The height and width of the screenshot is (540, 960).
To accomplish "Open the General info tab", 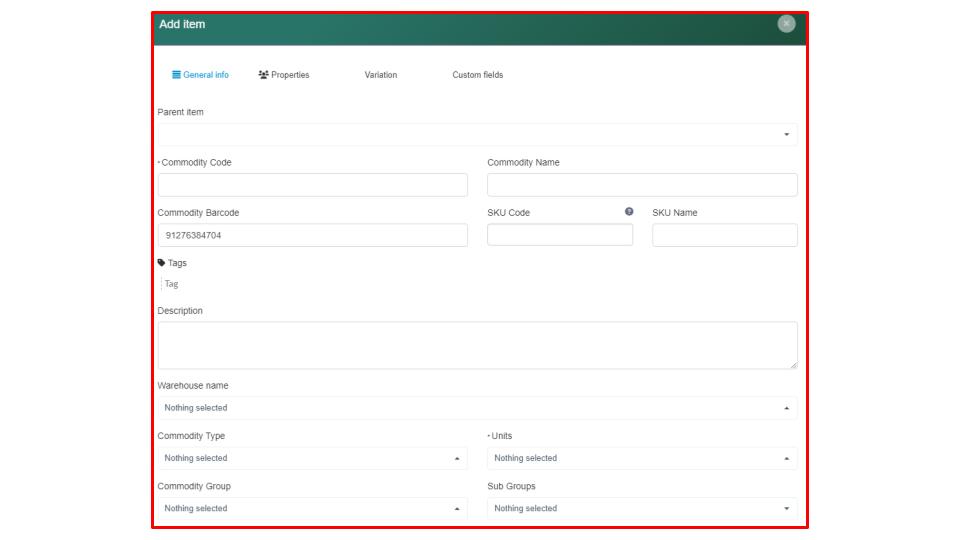I will pyautogui.click(x=200, y=75).
